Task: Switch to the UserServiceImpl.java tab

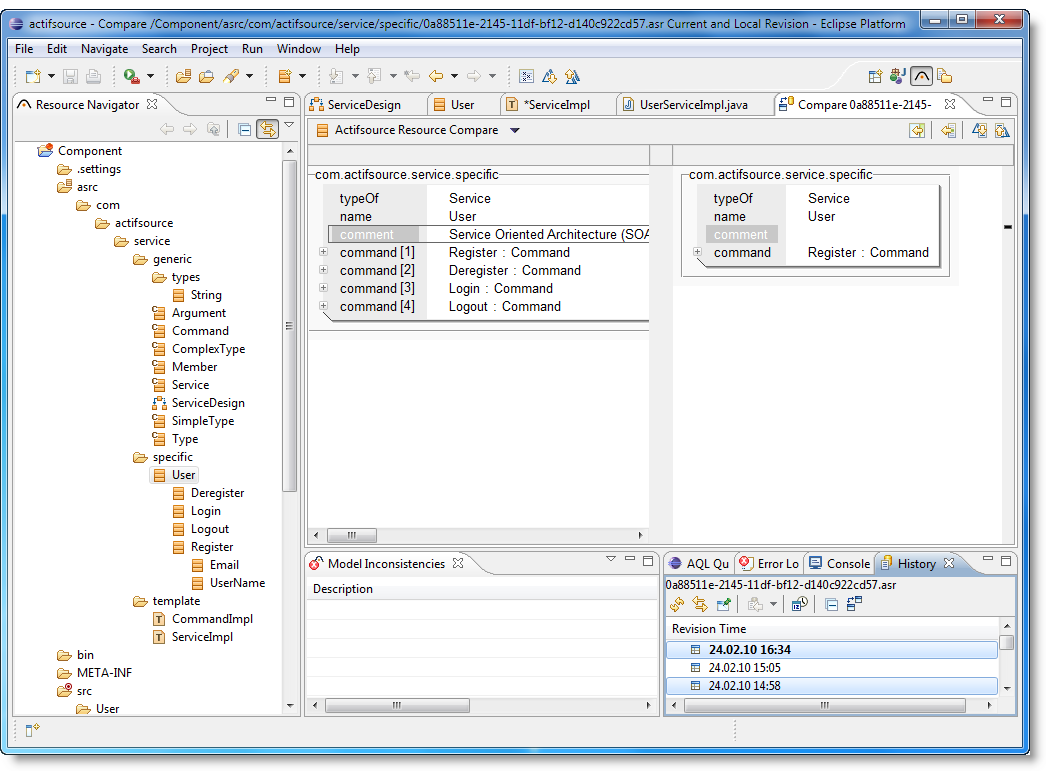Action: coord(693,104)
